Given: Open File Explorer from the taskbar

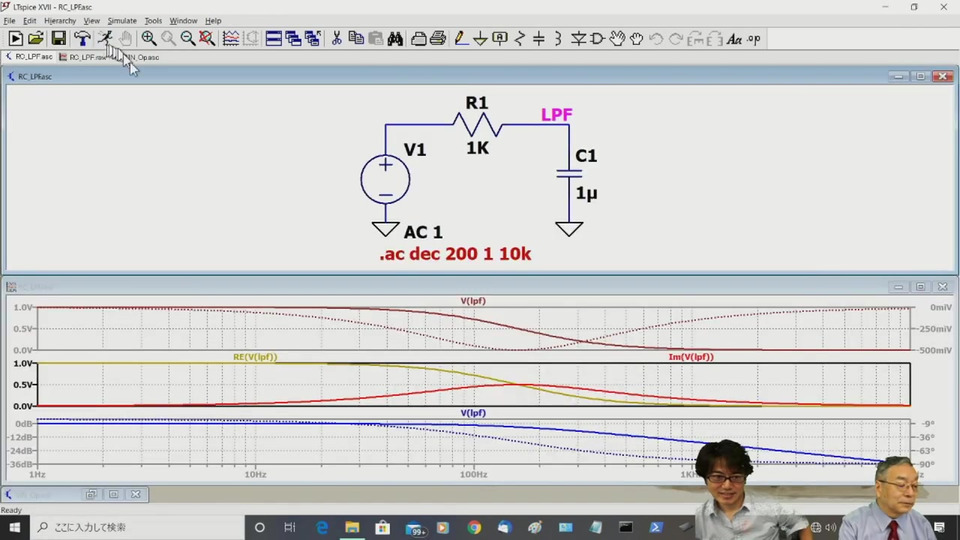Looking at the screenshot, I should click(x=352, y=527).
